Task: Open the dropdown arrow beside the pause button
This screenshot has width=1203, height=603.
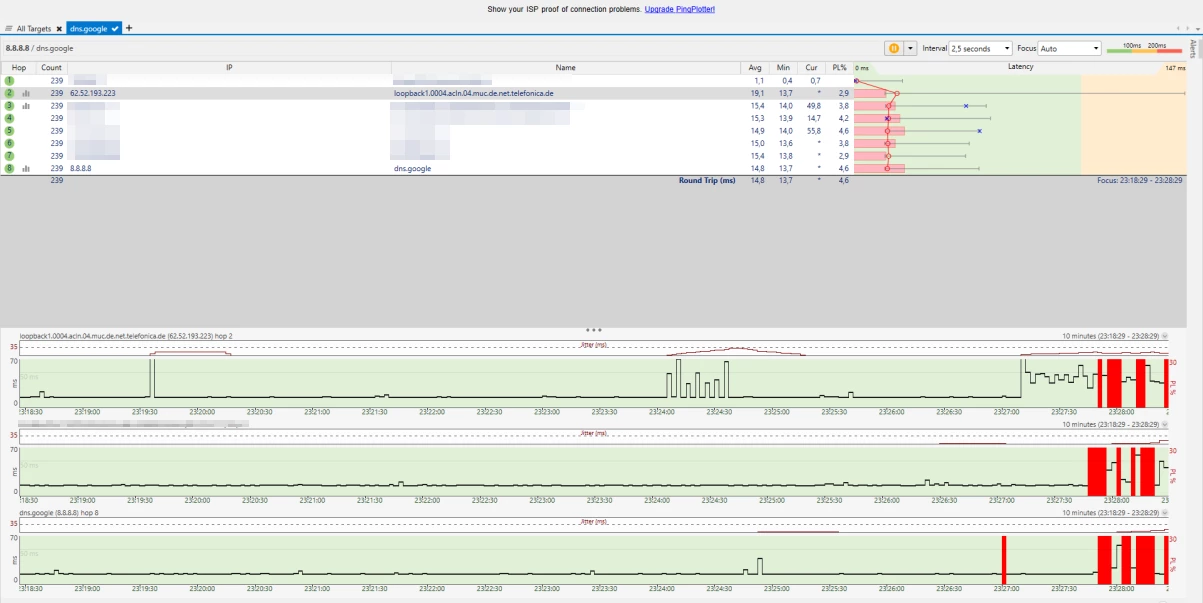Action: (910, 48)
